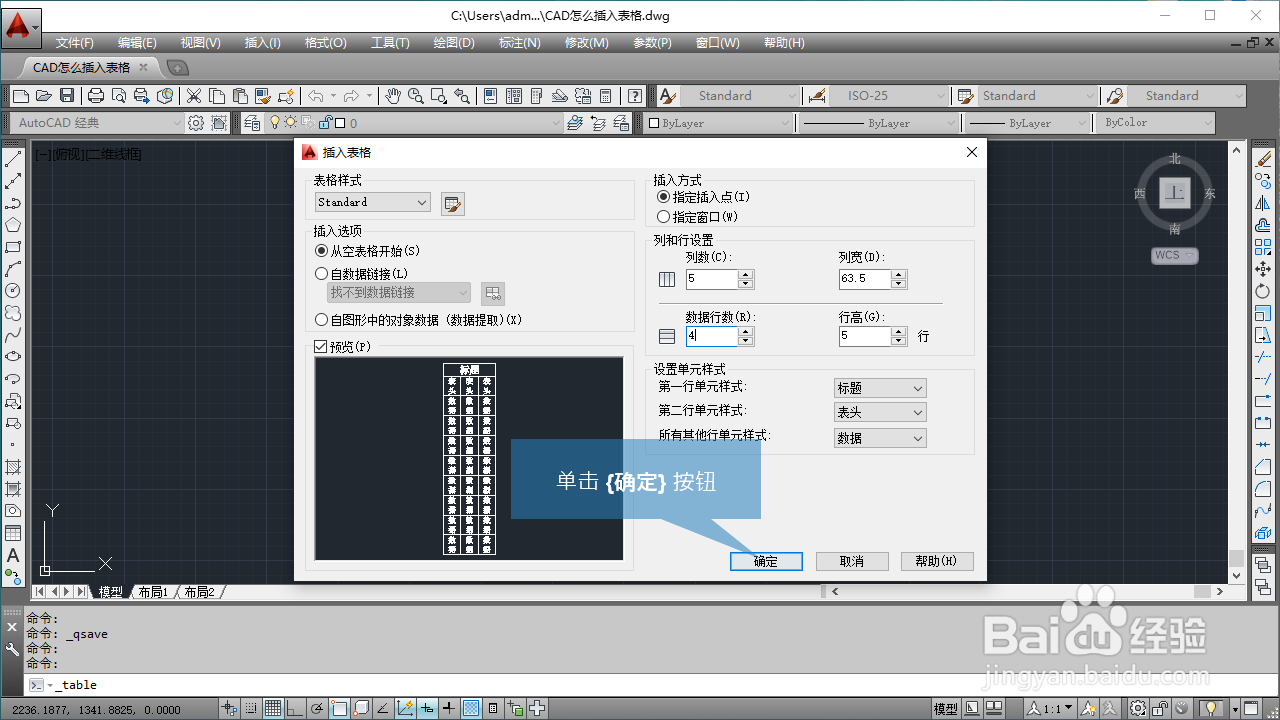Select the Rotate tool in Modify toolbar

(x=1263, y=291)
